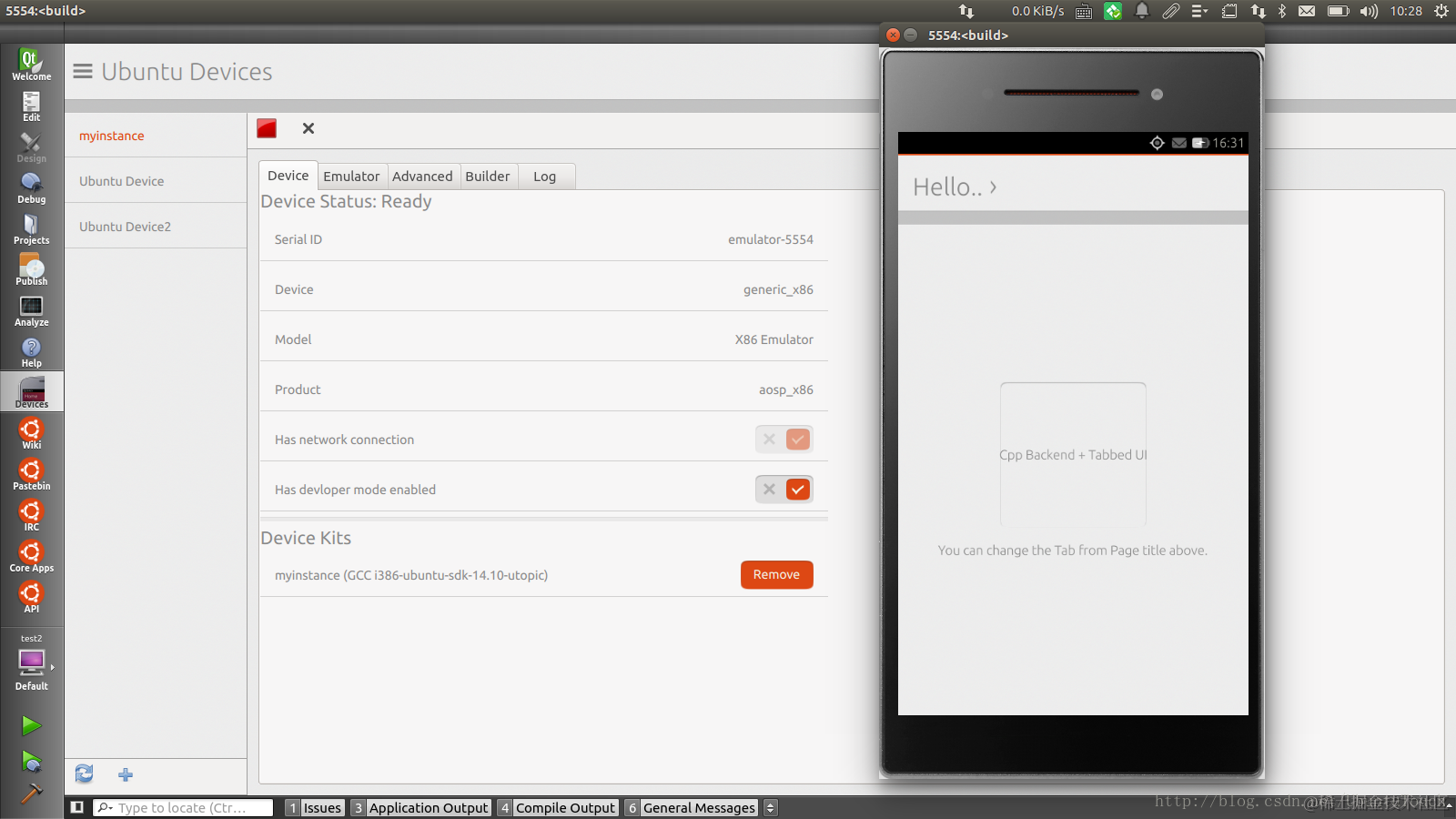Click generic_x86 device value

point(778,289)
